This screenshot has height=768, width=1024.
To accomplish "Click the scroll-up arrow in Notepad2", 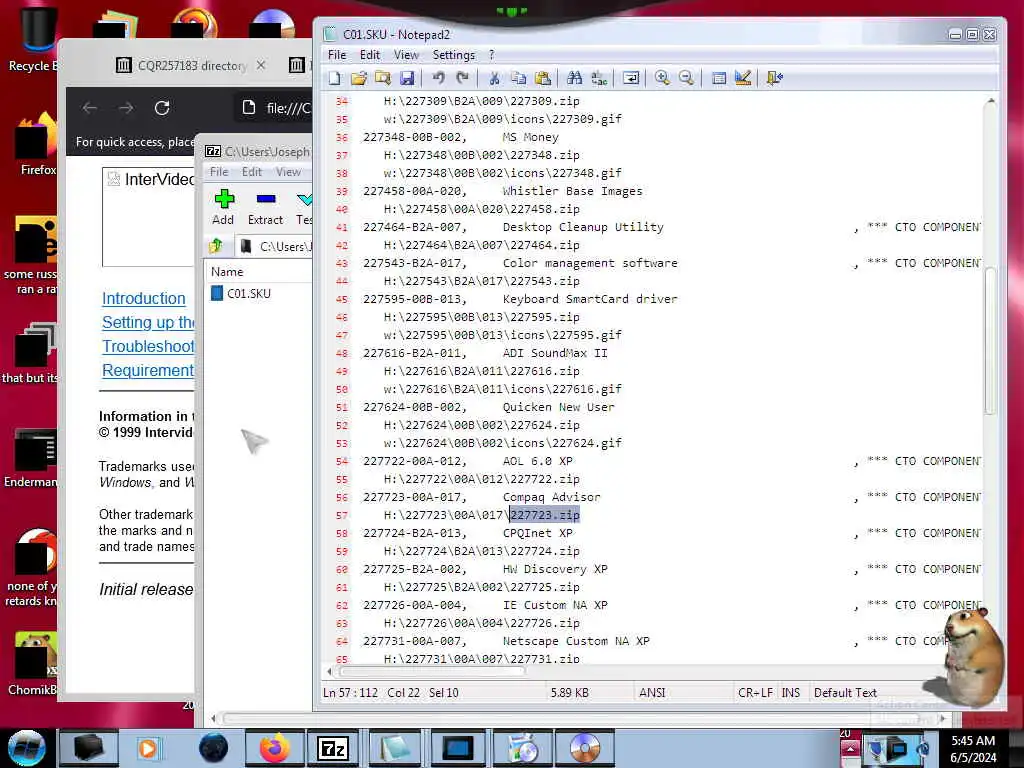I will pyautogui.click(x=990, y=101).
